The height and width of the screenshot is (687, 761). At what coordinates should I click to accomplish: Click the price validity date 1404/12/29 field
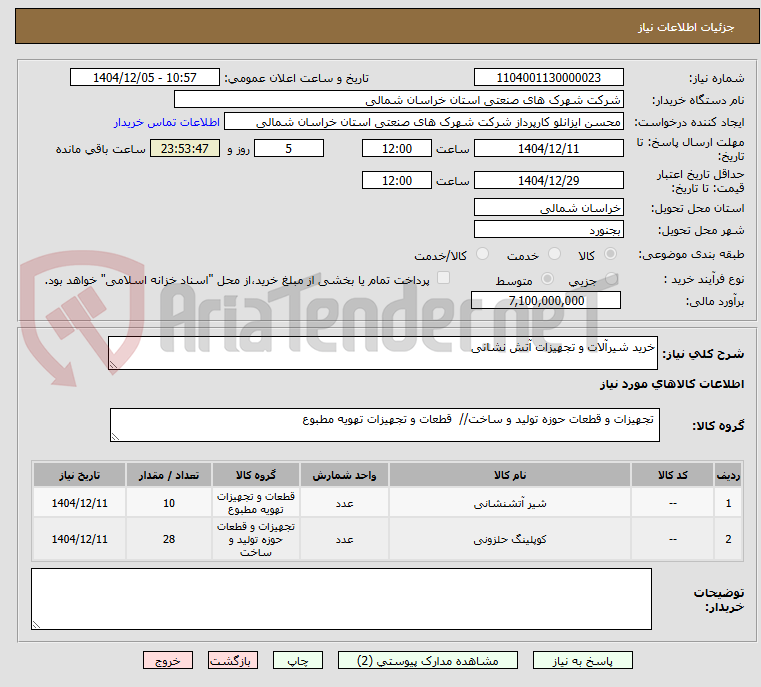point(548,180)
